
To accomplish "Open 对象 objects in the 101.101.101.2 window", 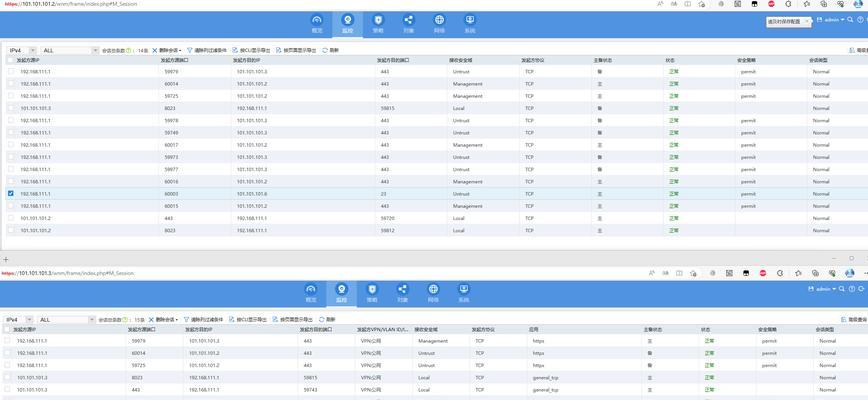I will point(409,24).
